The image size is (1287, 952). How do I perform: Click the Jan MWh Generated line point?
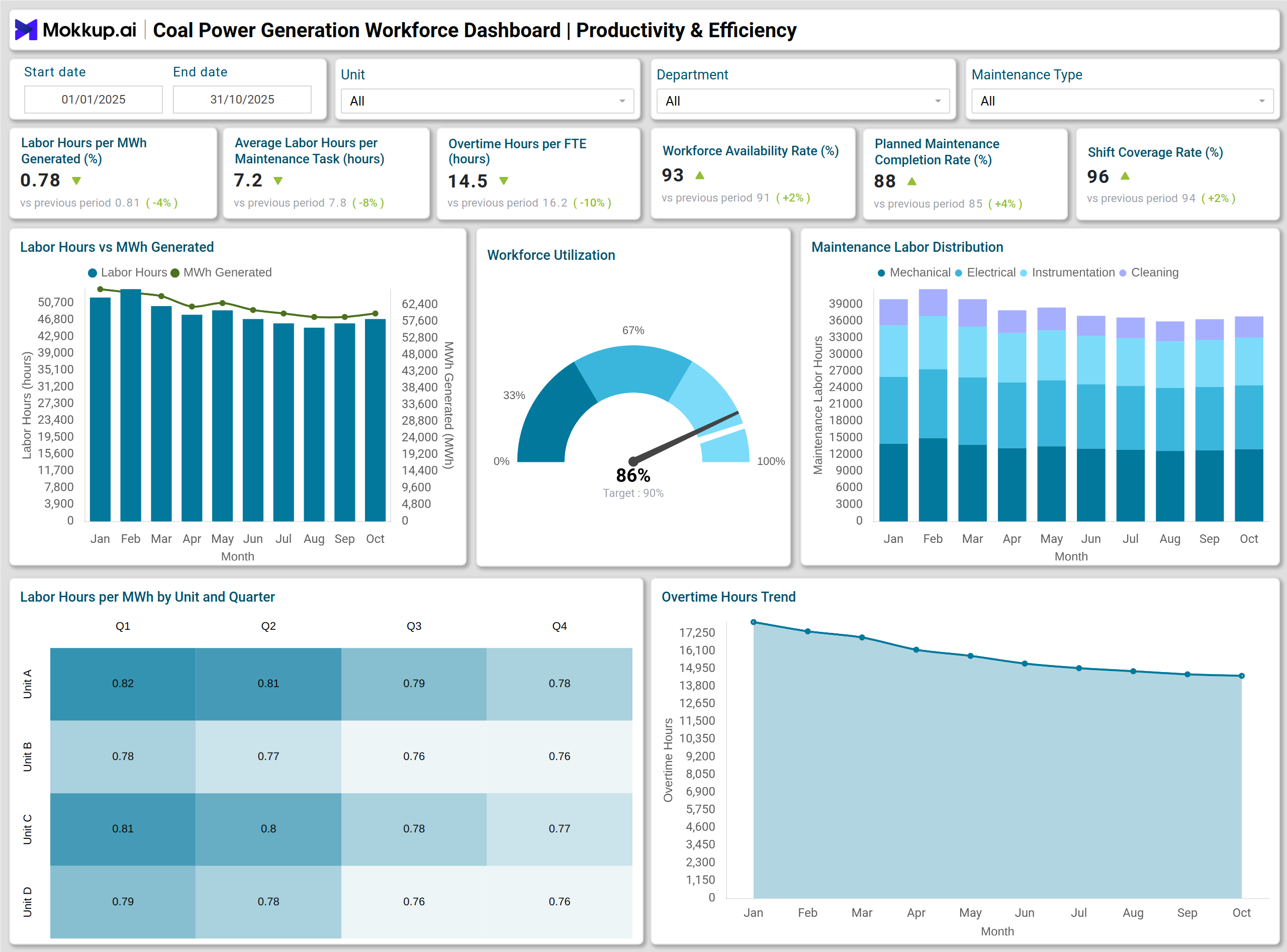[100, 290]
